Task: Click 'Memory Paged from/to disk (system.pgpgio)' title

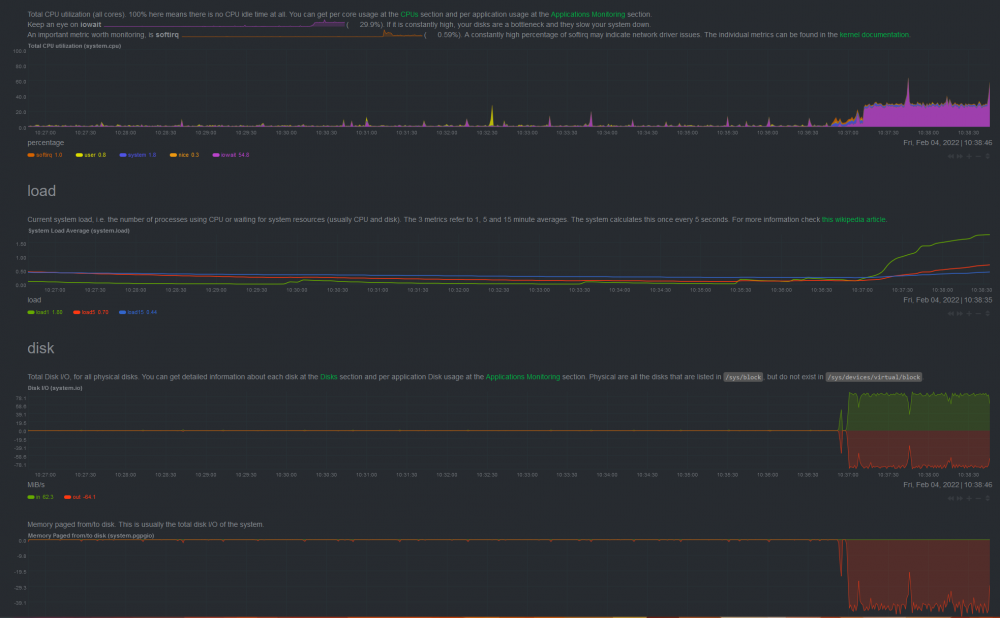Action: 91,536
